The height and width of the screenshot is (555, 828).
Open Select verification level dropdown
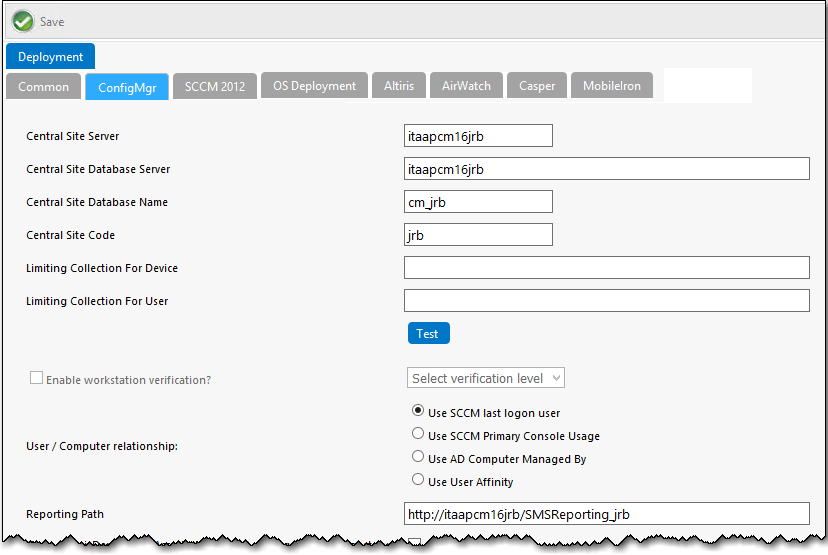click(x=485, y=378)
